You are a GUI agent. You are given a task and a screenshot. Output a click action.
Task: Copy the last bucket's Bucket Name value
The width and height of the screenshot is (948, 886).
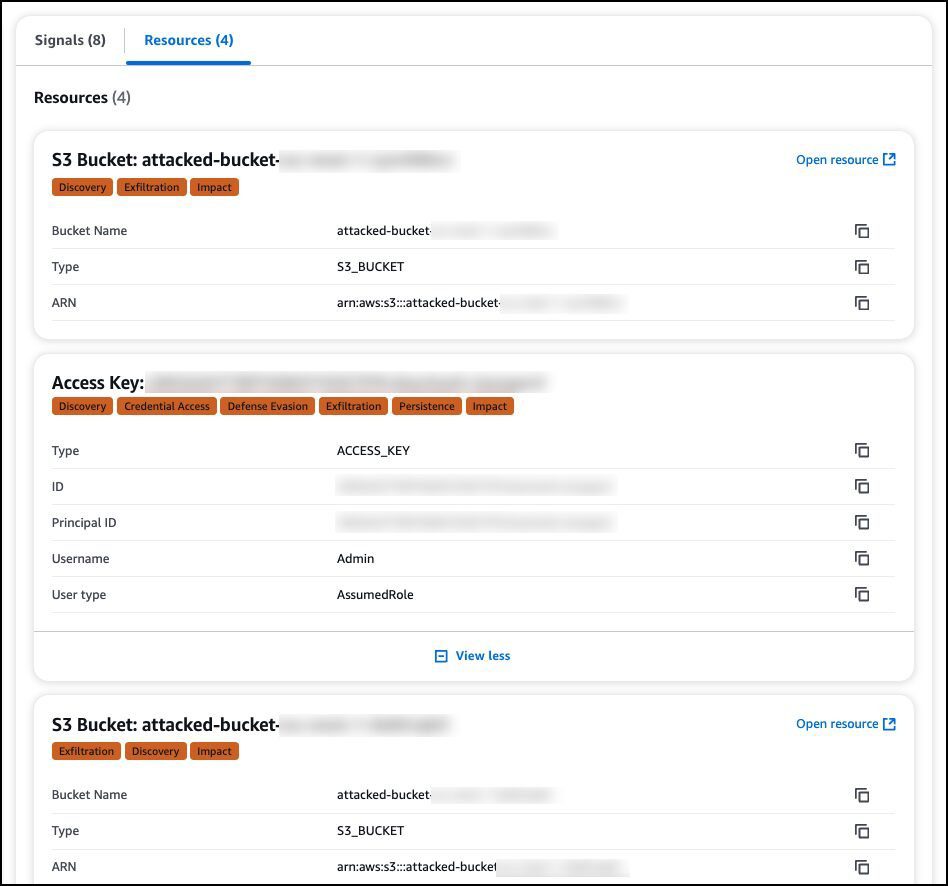point(862,795)
